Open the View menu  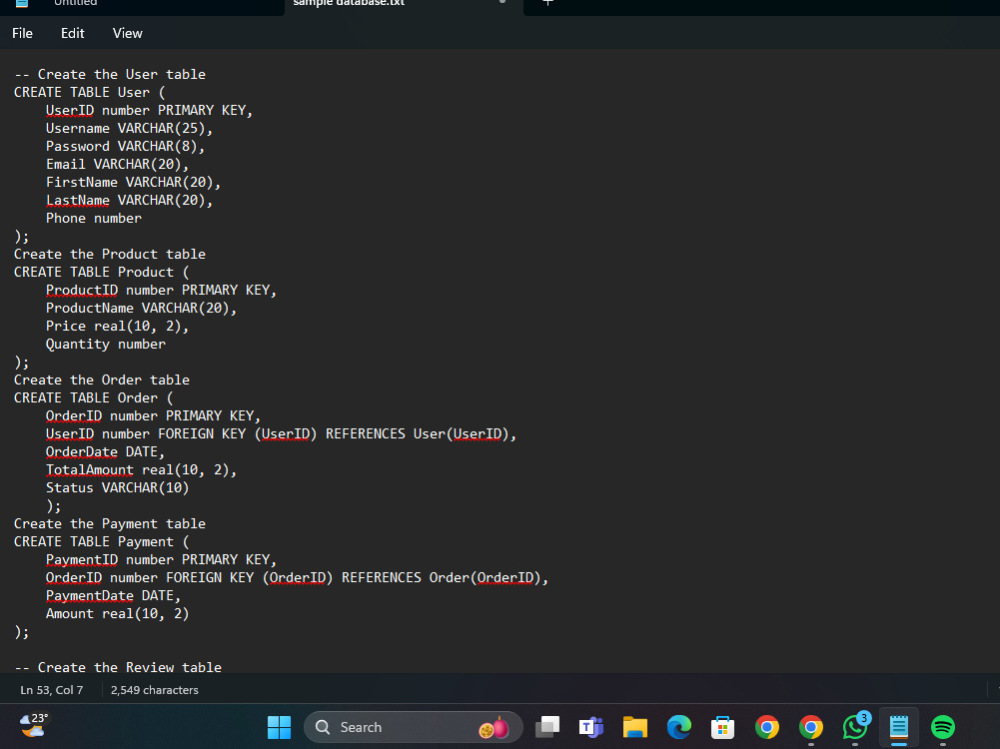pos(128,33)
